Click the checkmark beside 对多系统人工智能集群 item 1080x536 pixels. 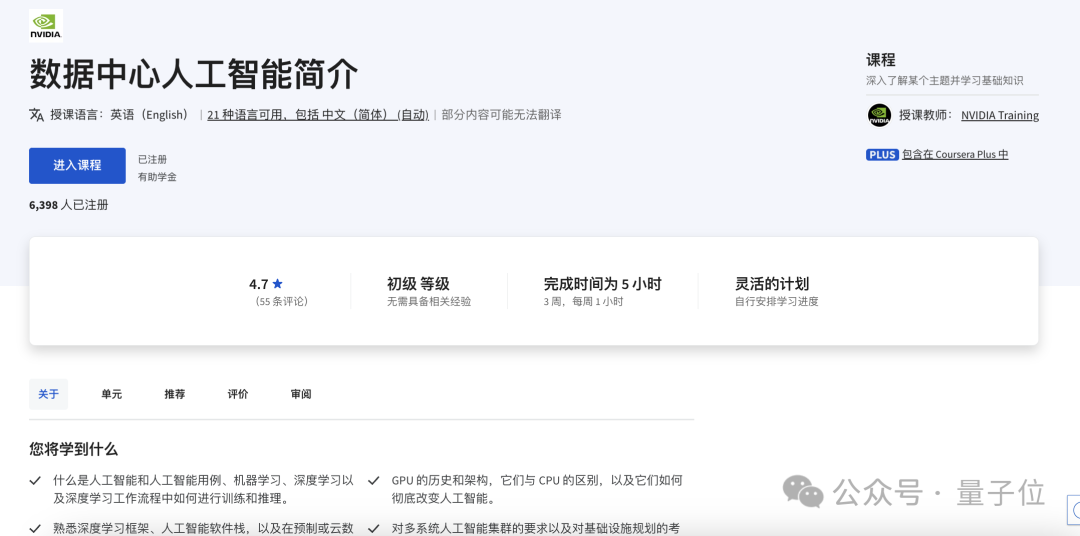(374, 528)
